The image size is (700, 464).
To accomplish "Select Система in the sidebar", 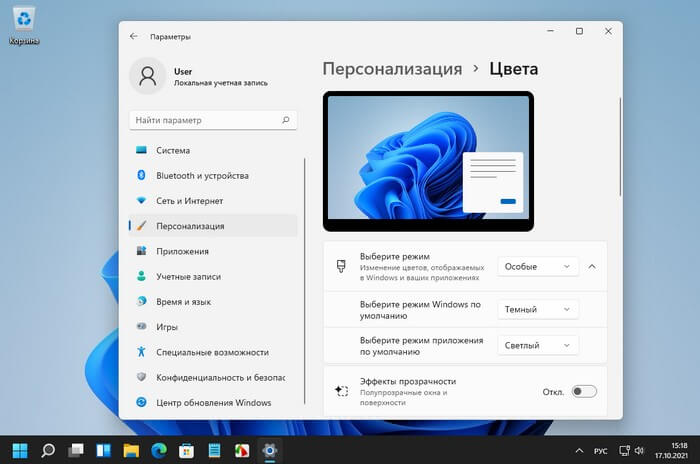I will [212, 150].
